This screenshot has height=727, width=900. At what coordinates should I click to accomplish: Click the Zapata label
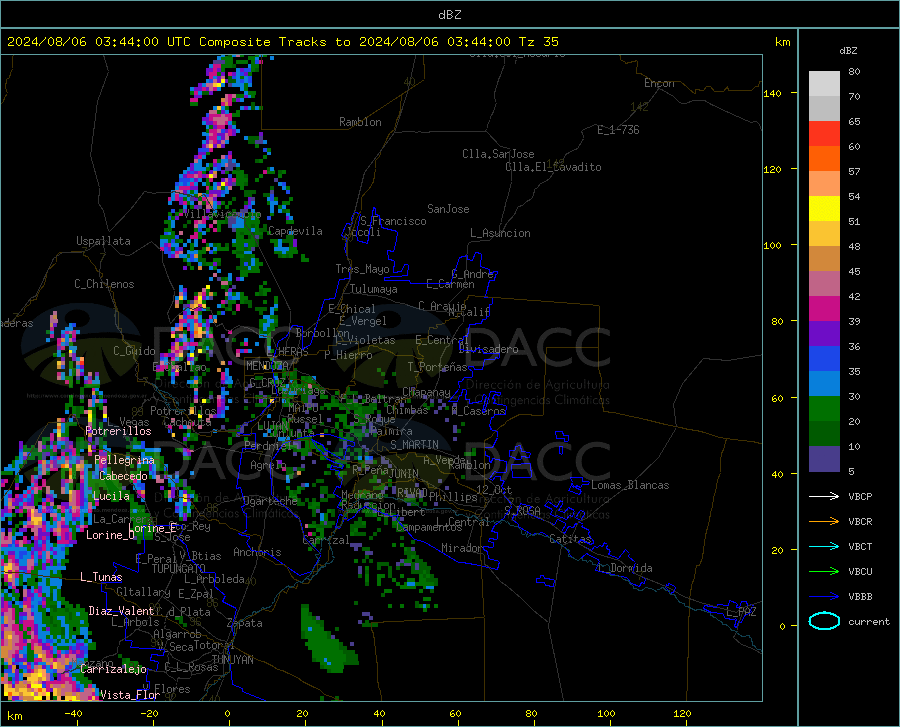[x=245, y=623]
